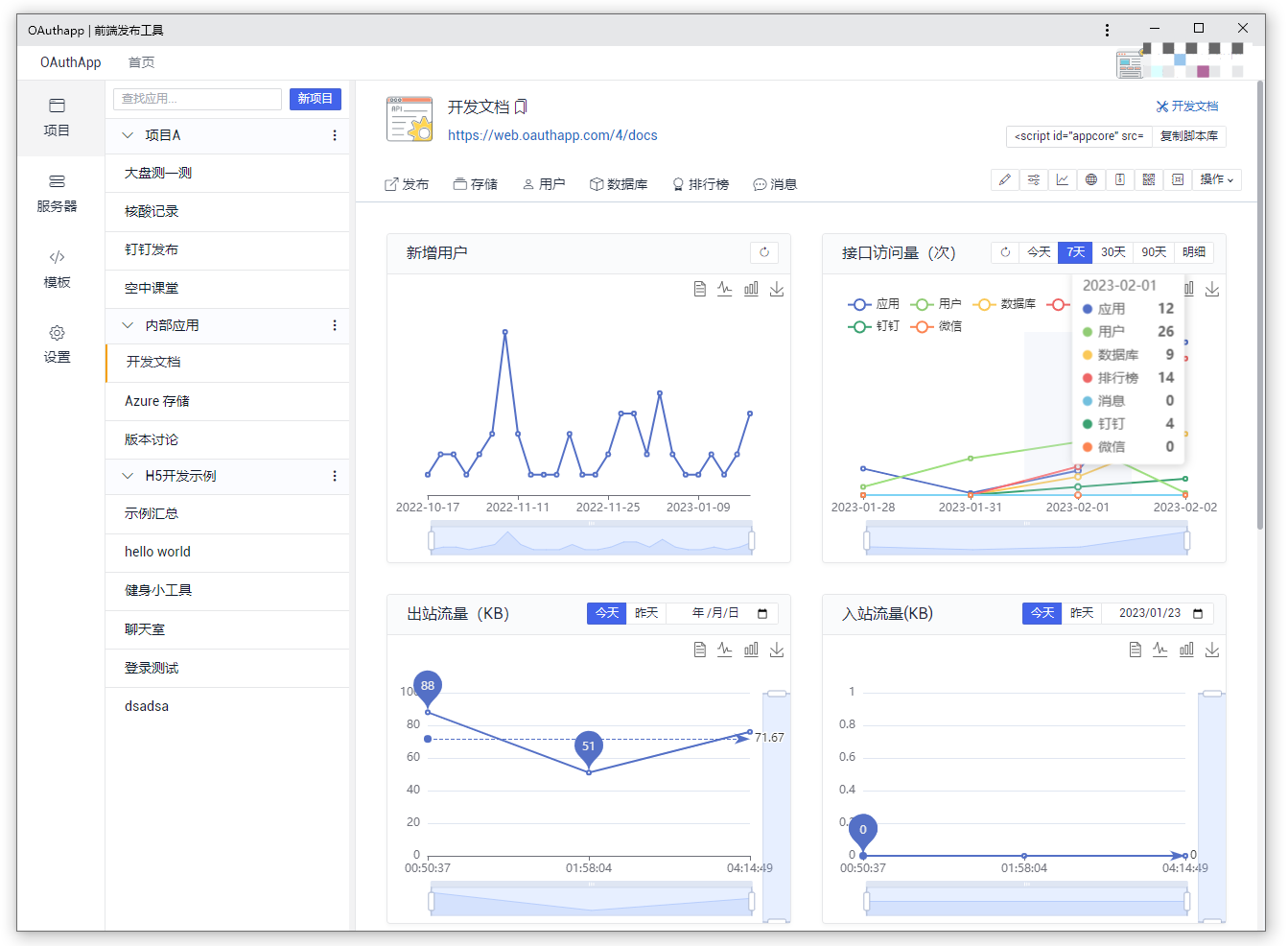Refresh the 新增用户 chart

tap(764, 252)
